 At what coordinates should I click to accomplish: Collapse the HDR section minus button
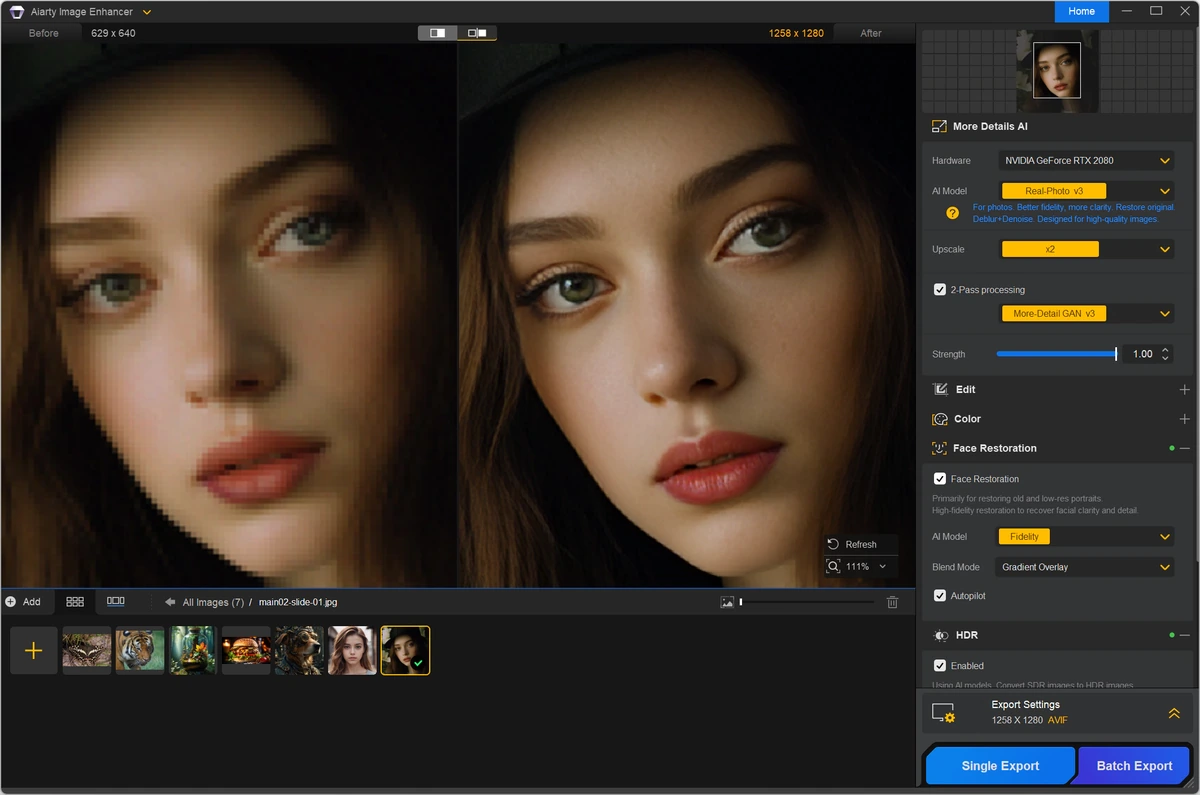pos(1184,636)
